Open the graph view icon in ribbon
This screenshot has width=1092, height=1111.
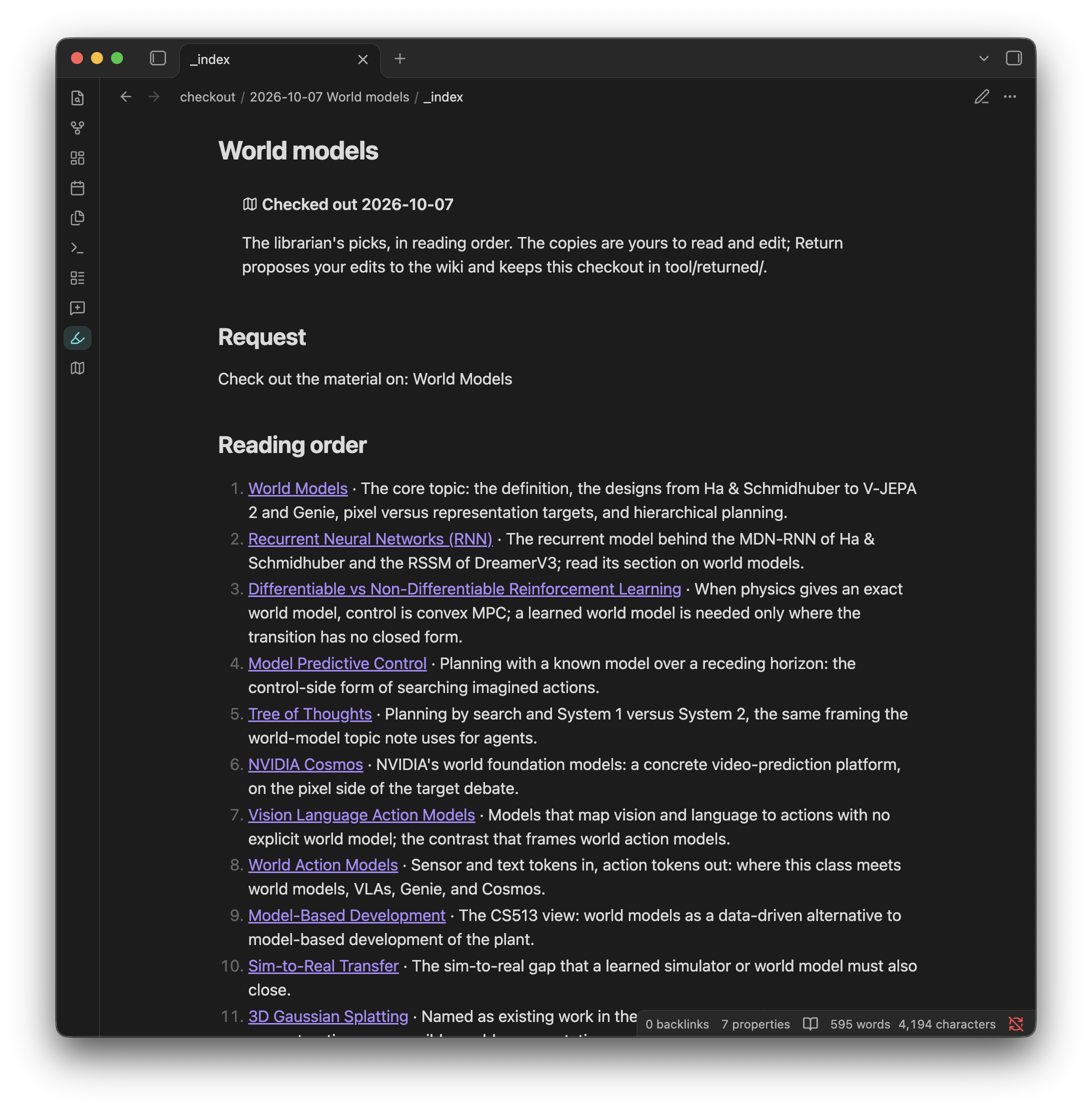(x=77, y=128)
